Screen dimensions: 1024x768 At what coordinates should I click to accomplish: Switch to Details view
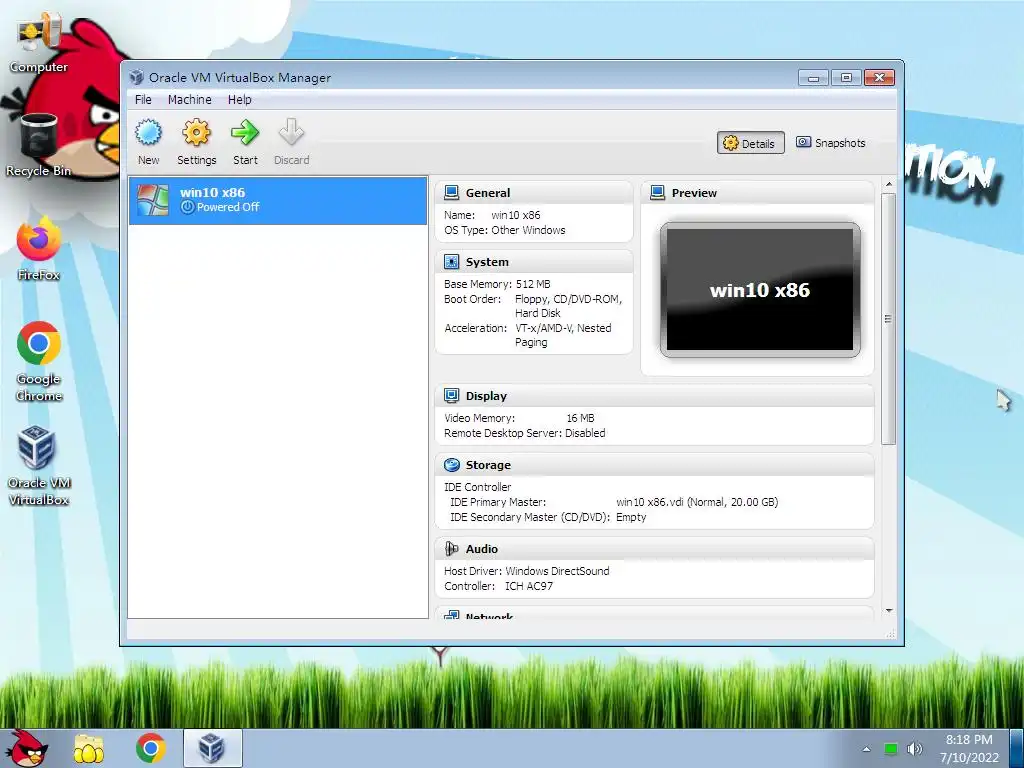750,143
